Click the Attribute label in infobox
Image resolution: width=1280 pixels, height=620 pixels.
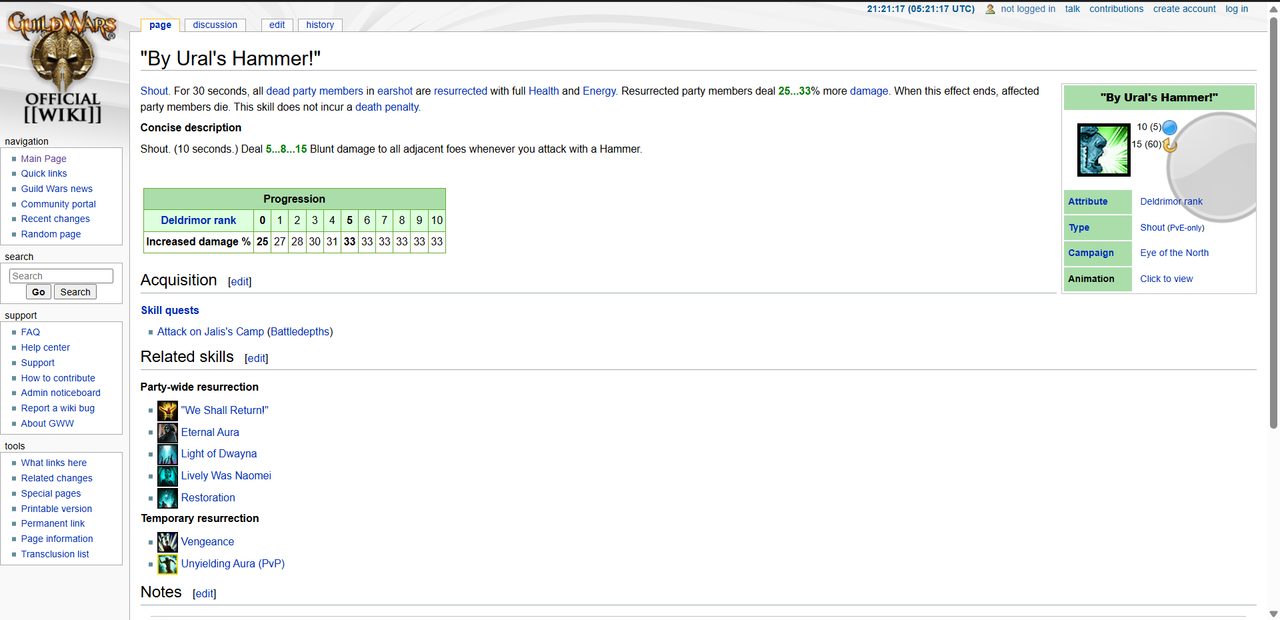click(x=1088, y=201)
